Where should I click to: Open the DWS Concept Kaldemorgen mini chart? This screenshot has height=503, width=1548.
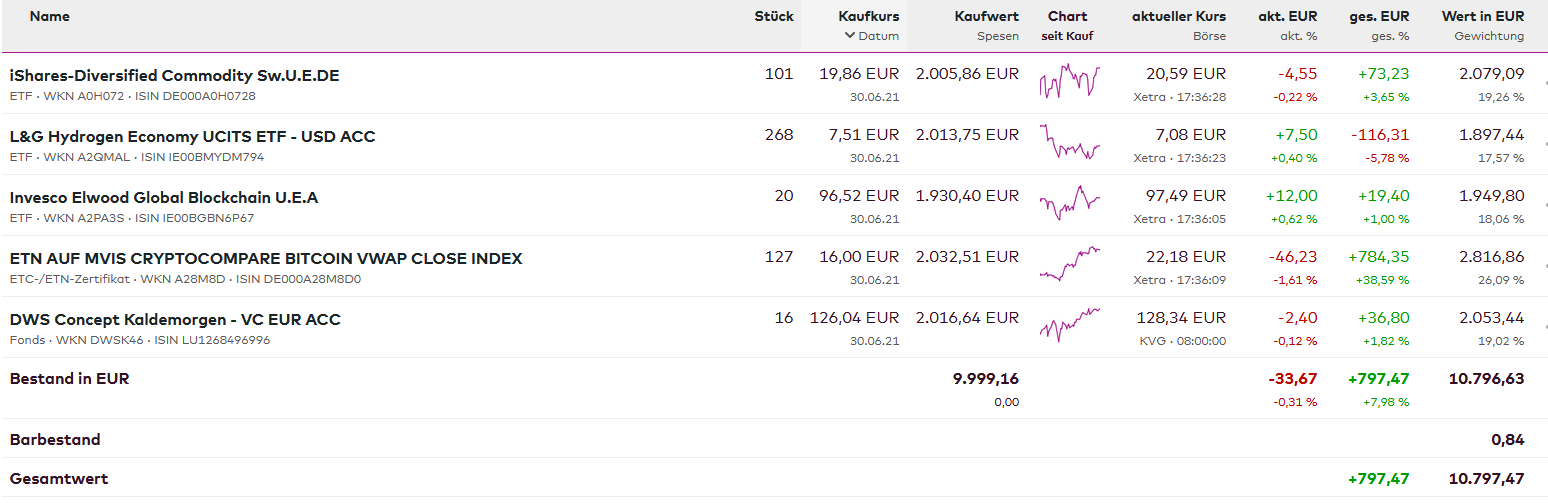click(1068, 326)
